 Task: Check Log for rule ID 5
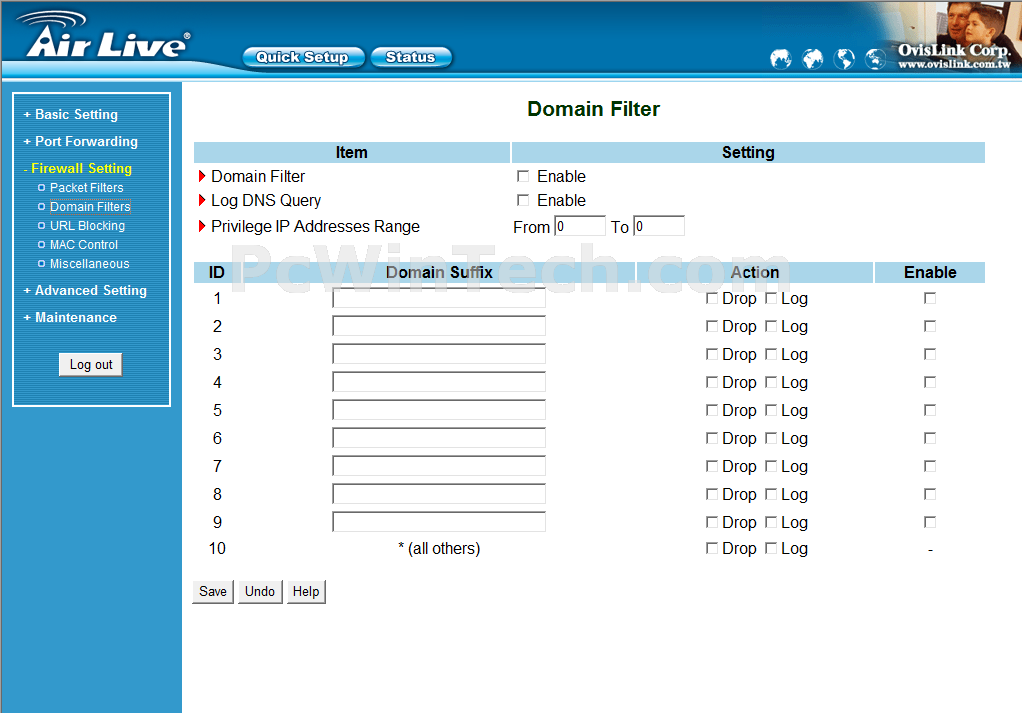pos(771,410)
